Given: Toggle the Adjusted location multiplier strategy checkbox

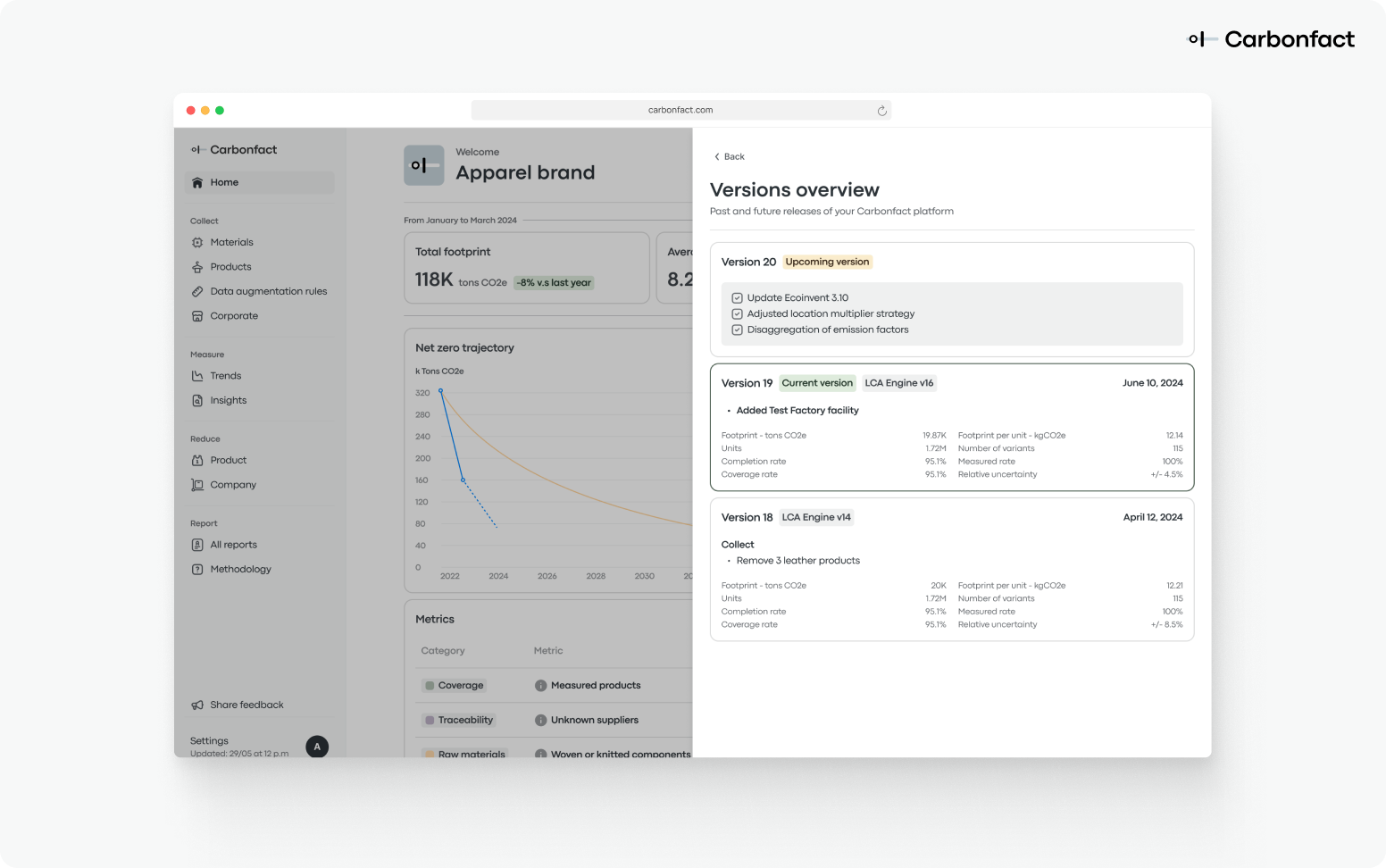Looking at the screenshot, I should (x=737, y=314).
